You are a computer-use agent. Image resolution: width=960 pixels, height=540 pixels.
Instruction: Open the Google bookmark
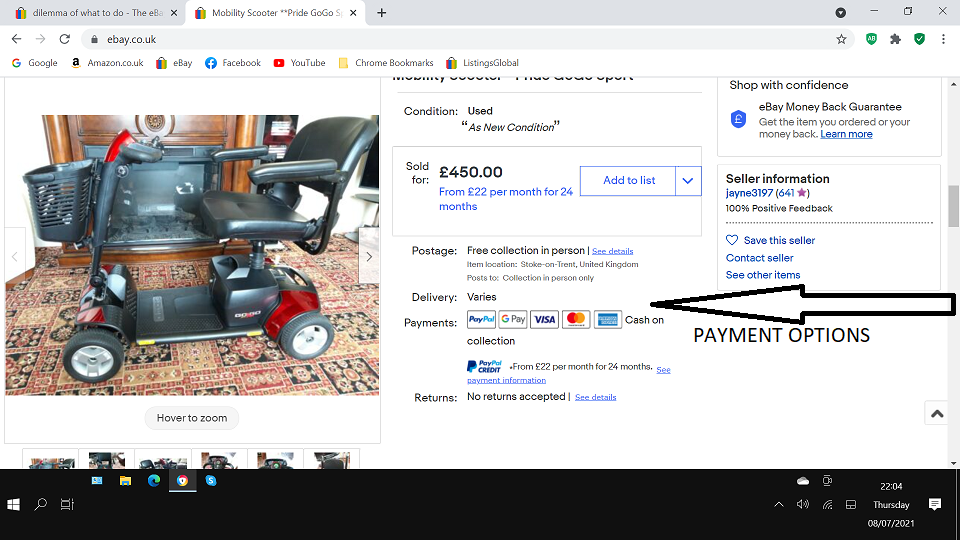pyautogui.click(x=34, y=63)
